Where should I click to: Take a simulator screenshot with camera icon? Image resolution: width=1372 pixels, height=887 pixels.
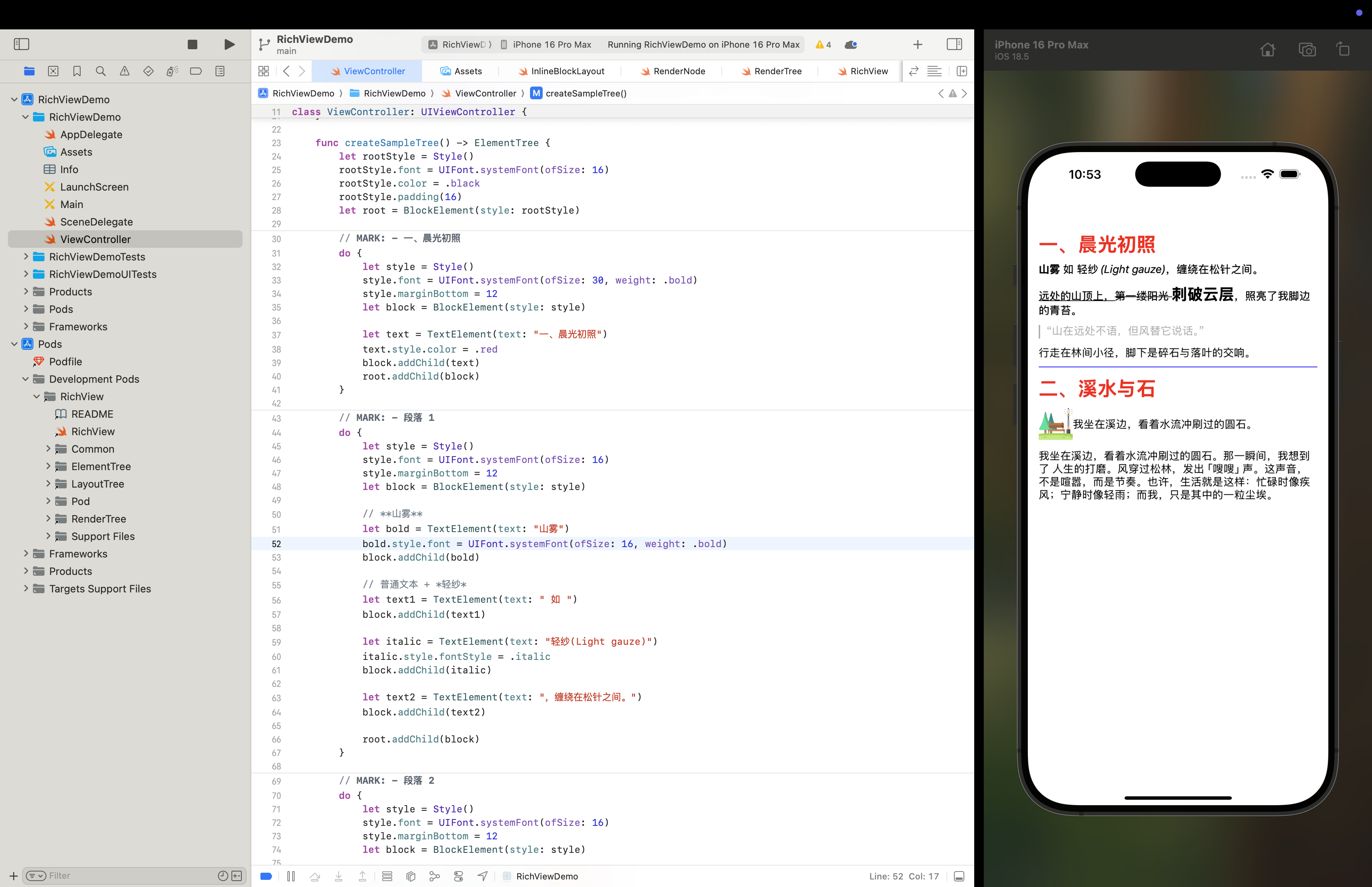point(1307,50)
